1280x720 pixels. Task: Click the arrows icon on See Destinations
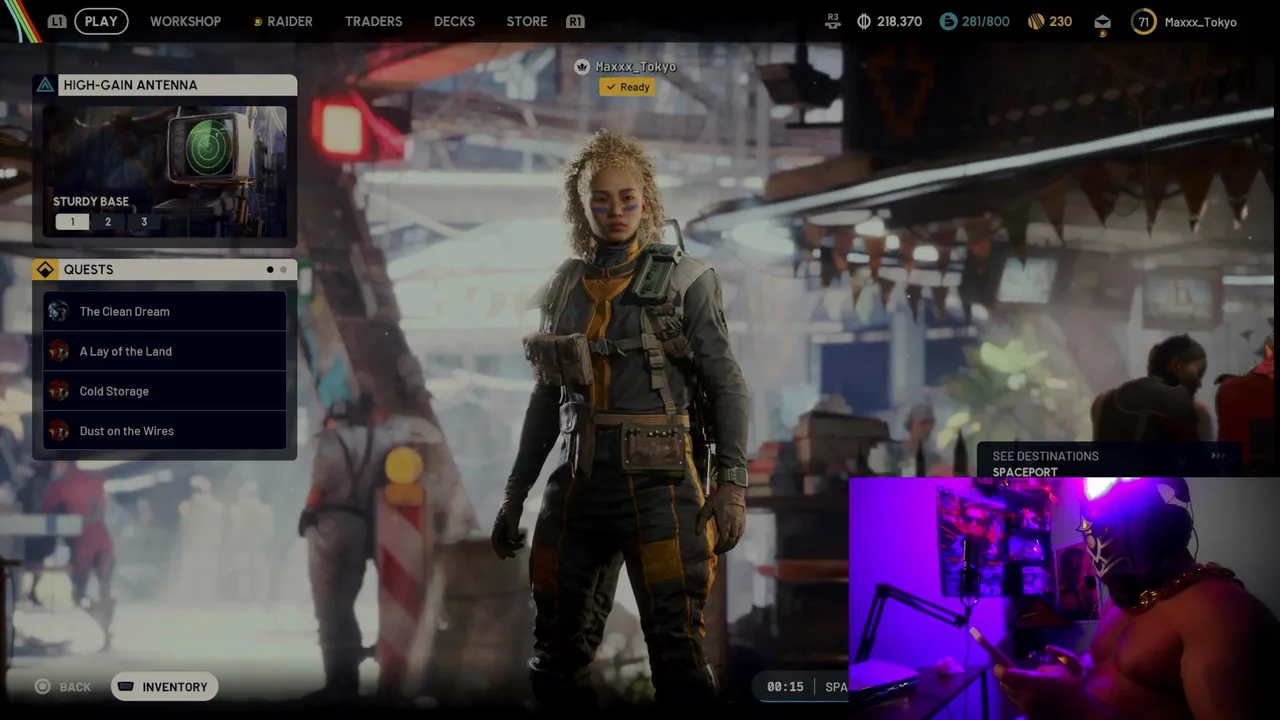click(x=1217, y=456)
